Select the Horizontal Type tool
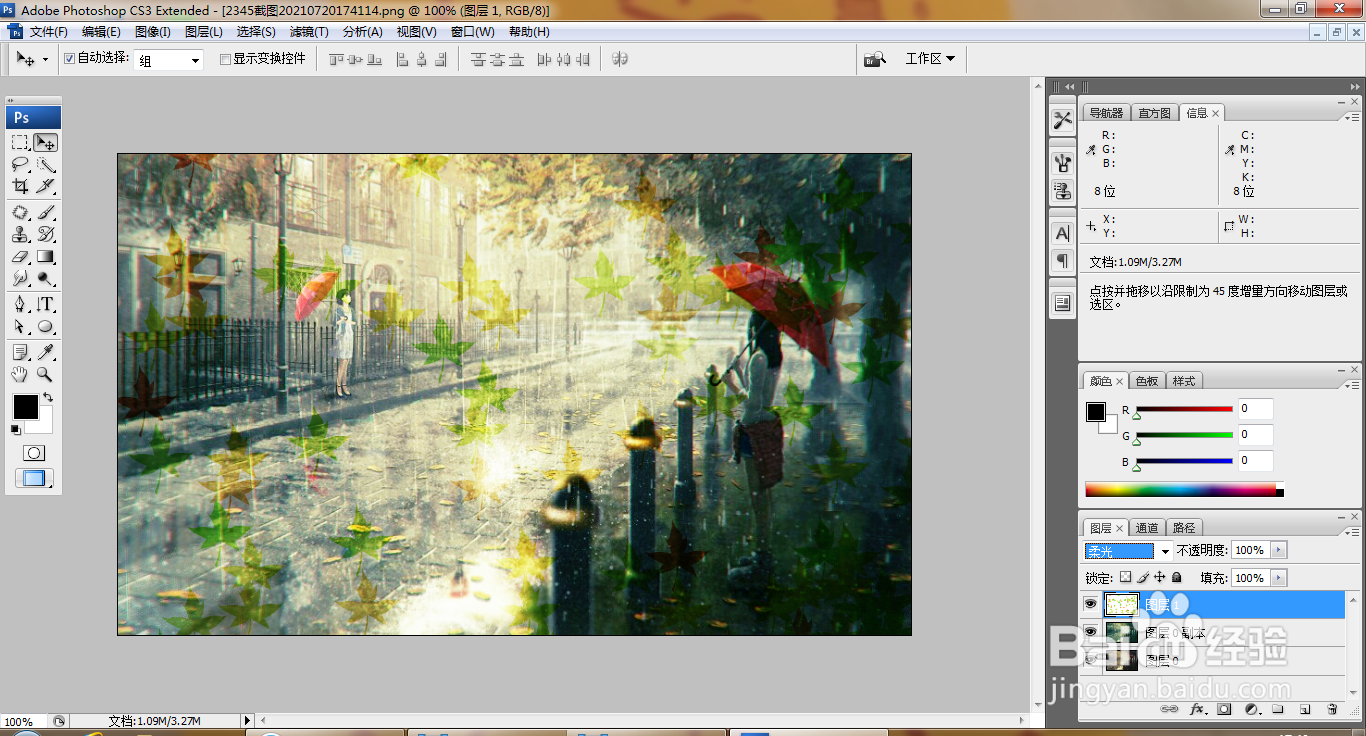The width and height of the screenshot is (1366, 736). tap(46, 304)
